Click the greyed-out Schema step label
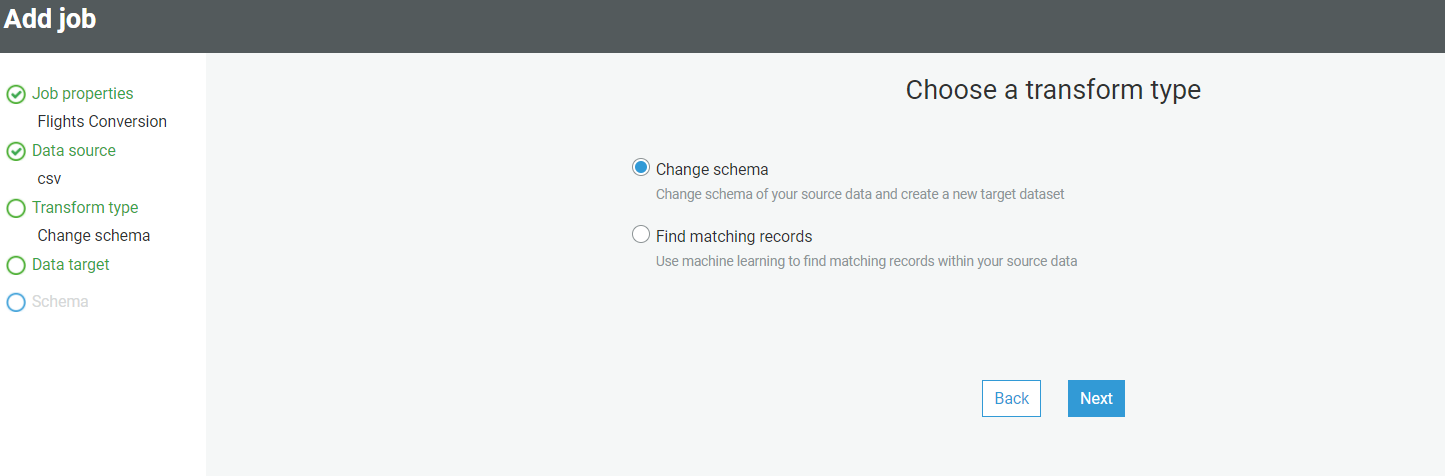The height and width of the screenshot is (476, 1445). 60,301
